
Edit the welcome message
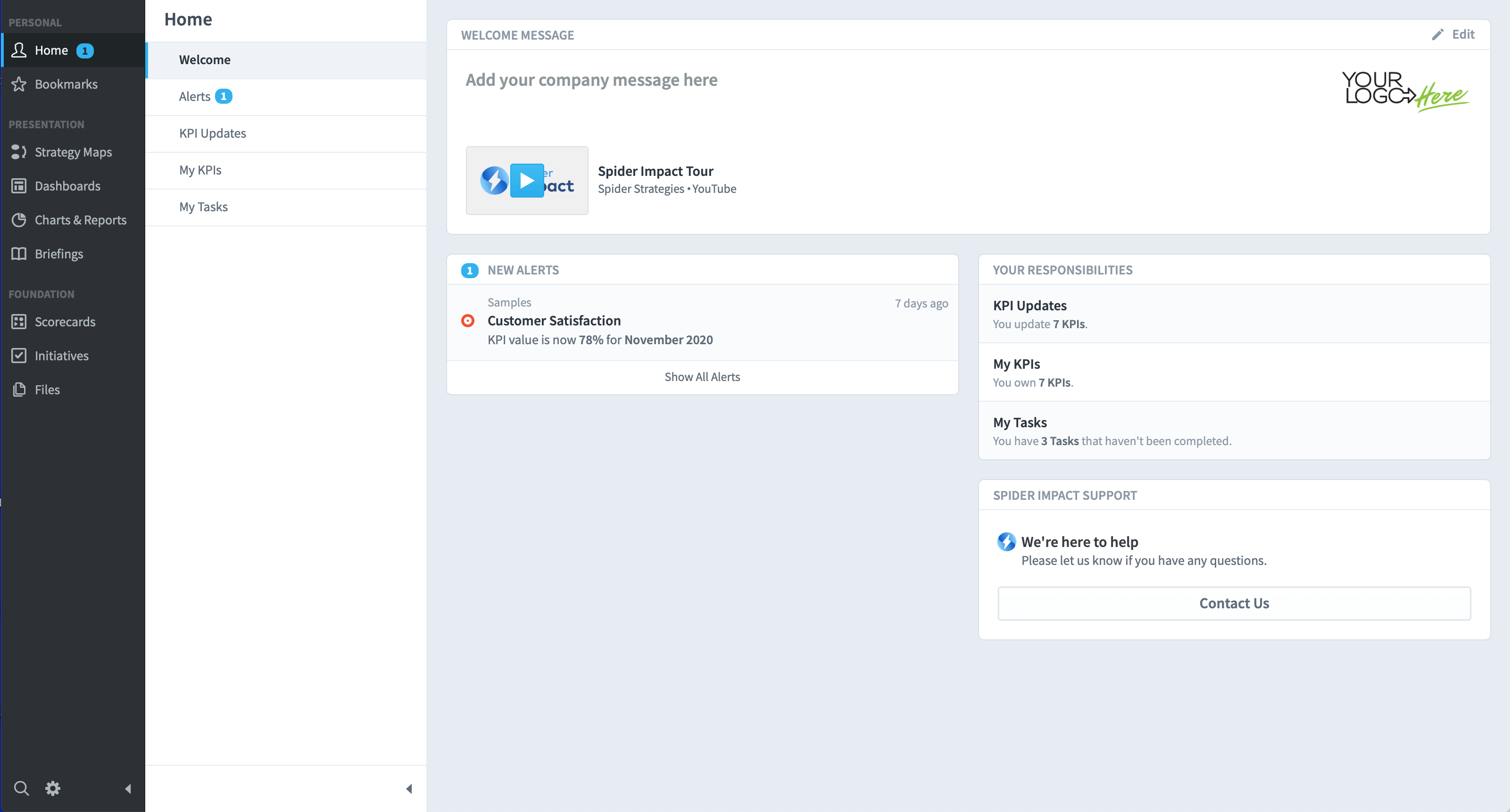[1454, 34]
